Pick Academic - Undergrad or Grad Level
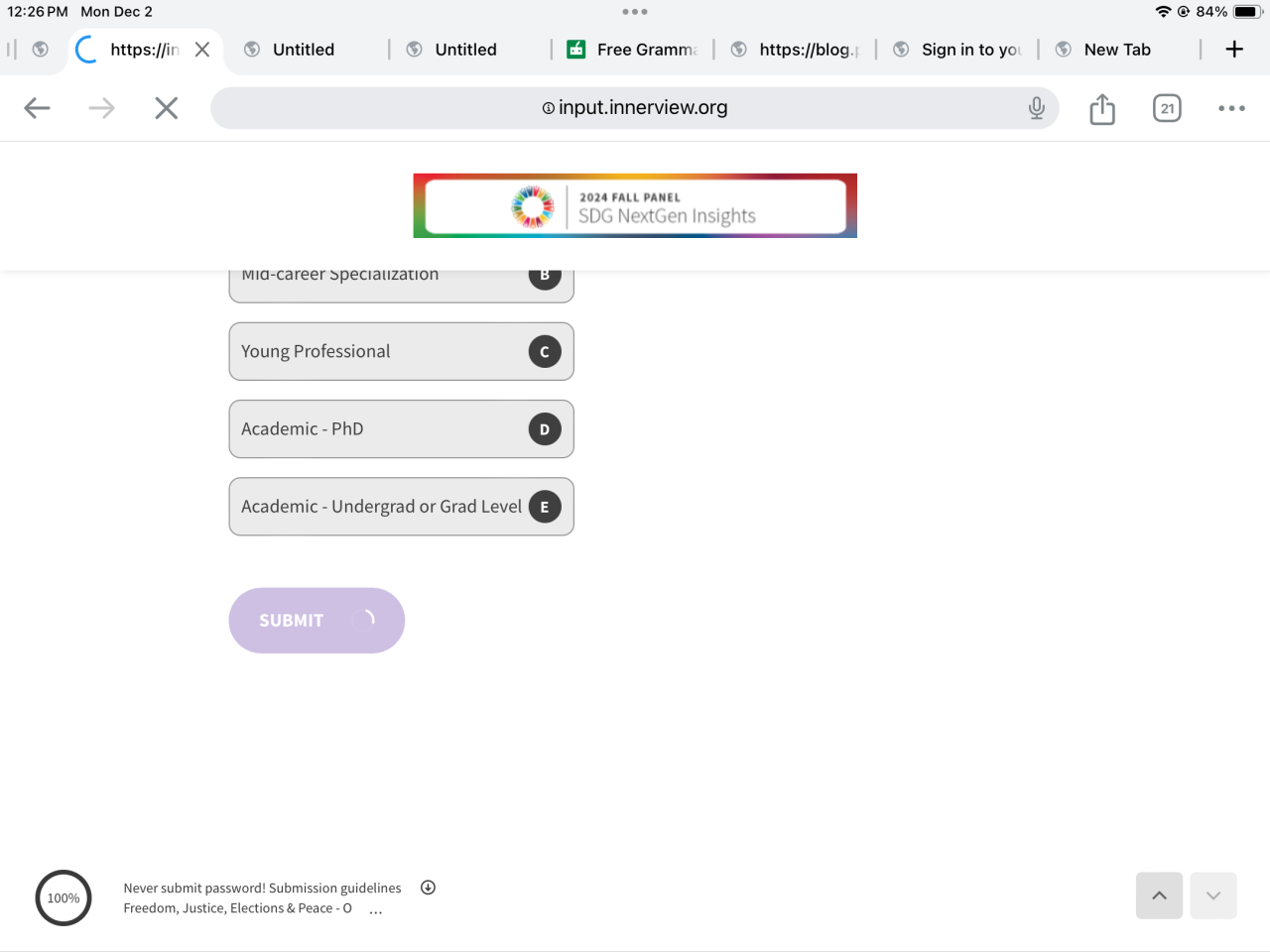Viewport: 1270px width, 952px height. tap(401, 507)
